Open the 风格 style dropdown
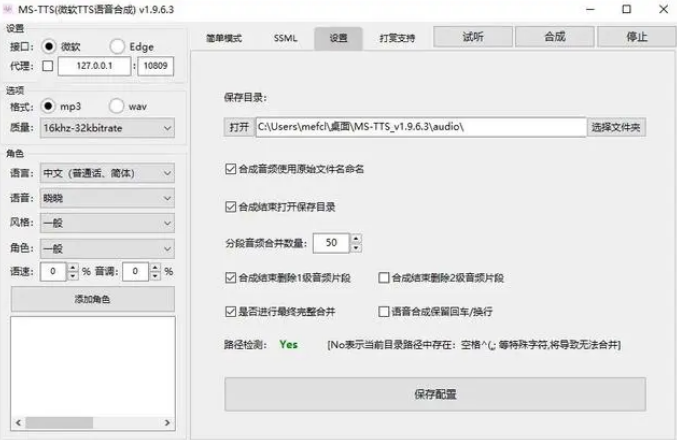This screenshot has width=677, height=440. [x=107, y=223]
